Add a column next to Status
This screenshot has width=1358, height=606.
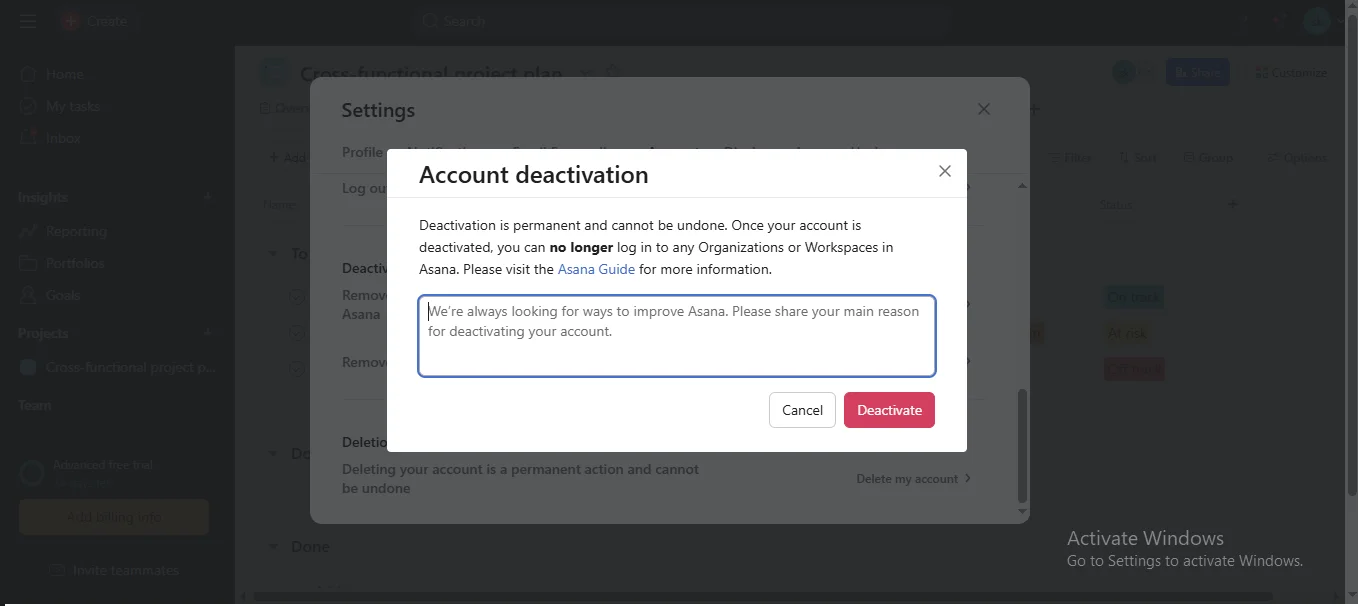(x=1233, y=204)
